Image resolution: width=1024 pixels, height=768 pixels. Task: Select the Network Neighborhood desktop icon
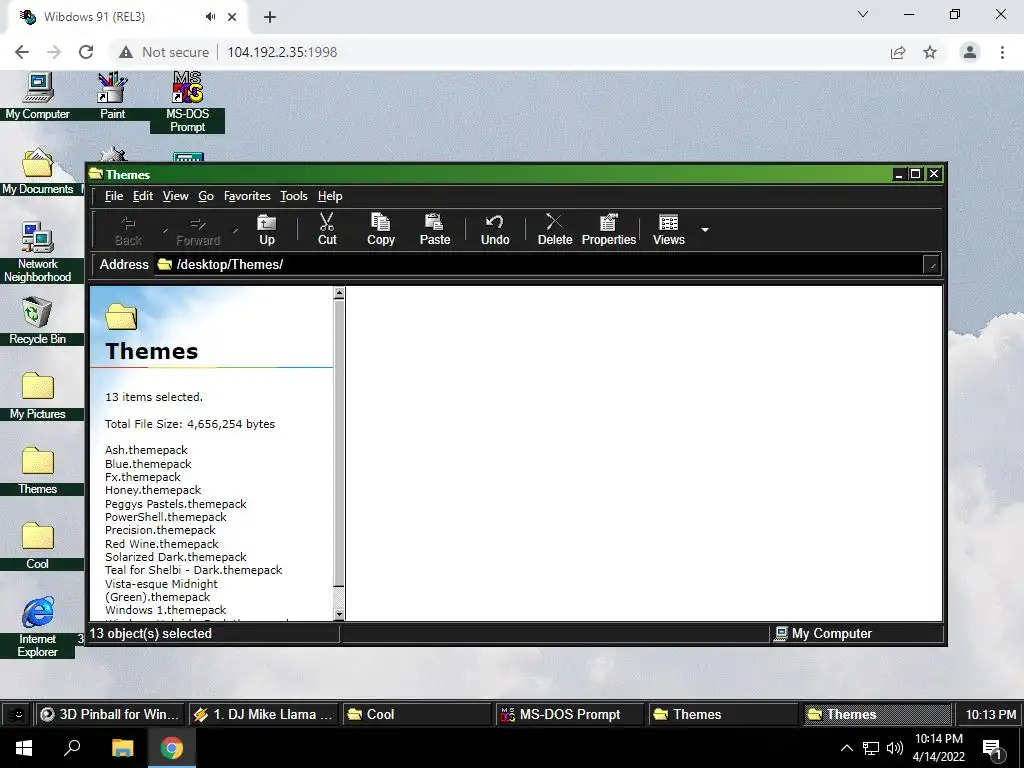pyautogui.click(x=37, y=252)
